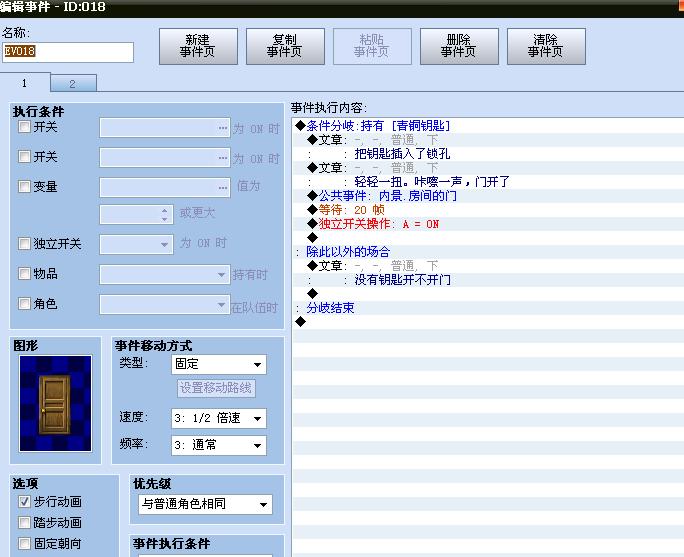Screen dimensions: 684x557
Task: Open the 速度 dropdown showing 1/2 倍速
Action: click(x=219, y=418)
